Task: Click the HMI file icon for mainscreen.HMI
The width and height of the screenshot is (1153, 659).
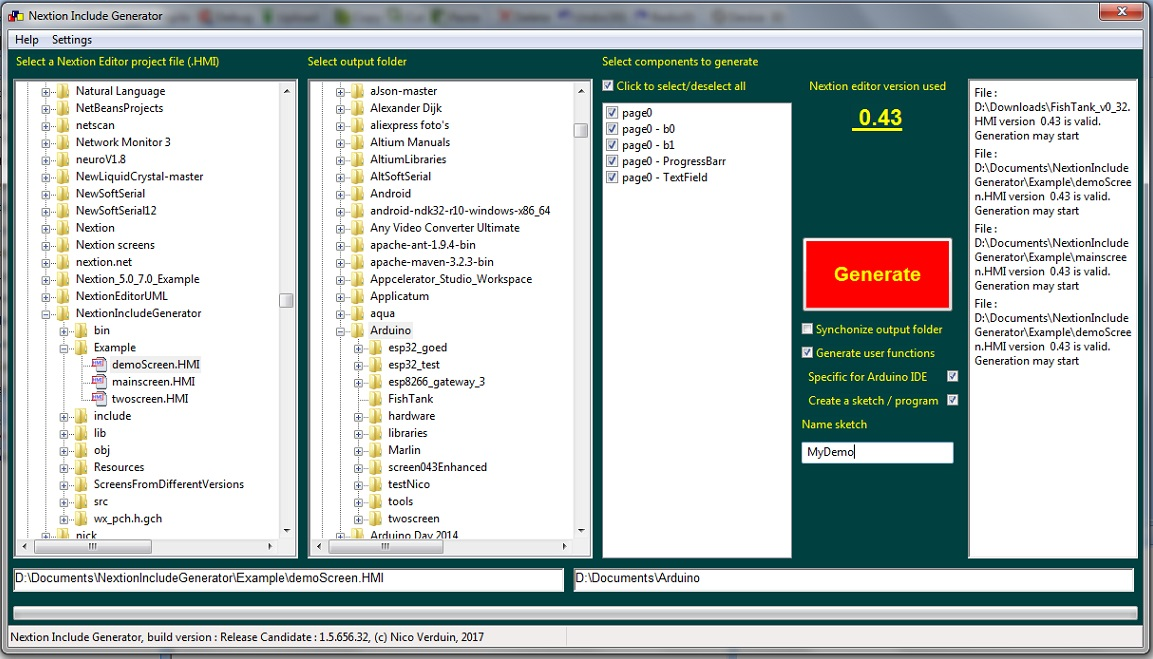Action: point(99,381)
